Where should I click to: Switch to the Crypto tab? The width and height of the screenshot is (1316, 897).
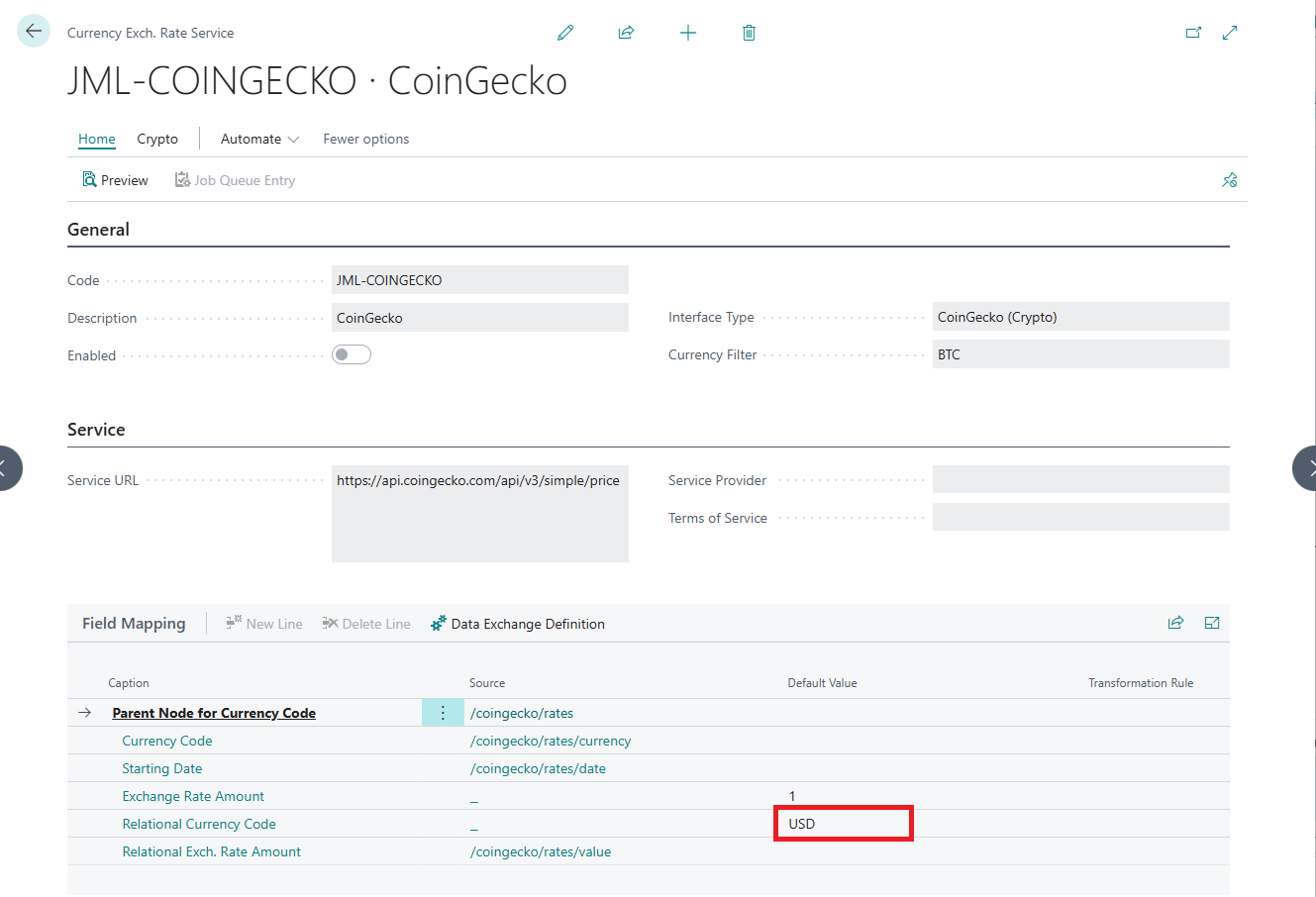(157, 139)
